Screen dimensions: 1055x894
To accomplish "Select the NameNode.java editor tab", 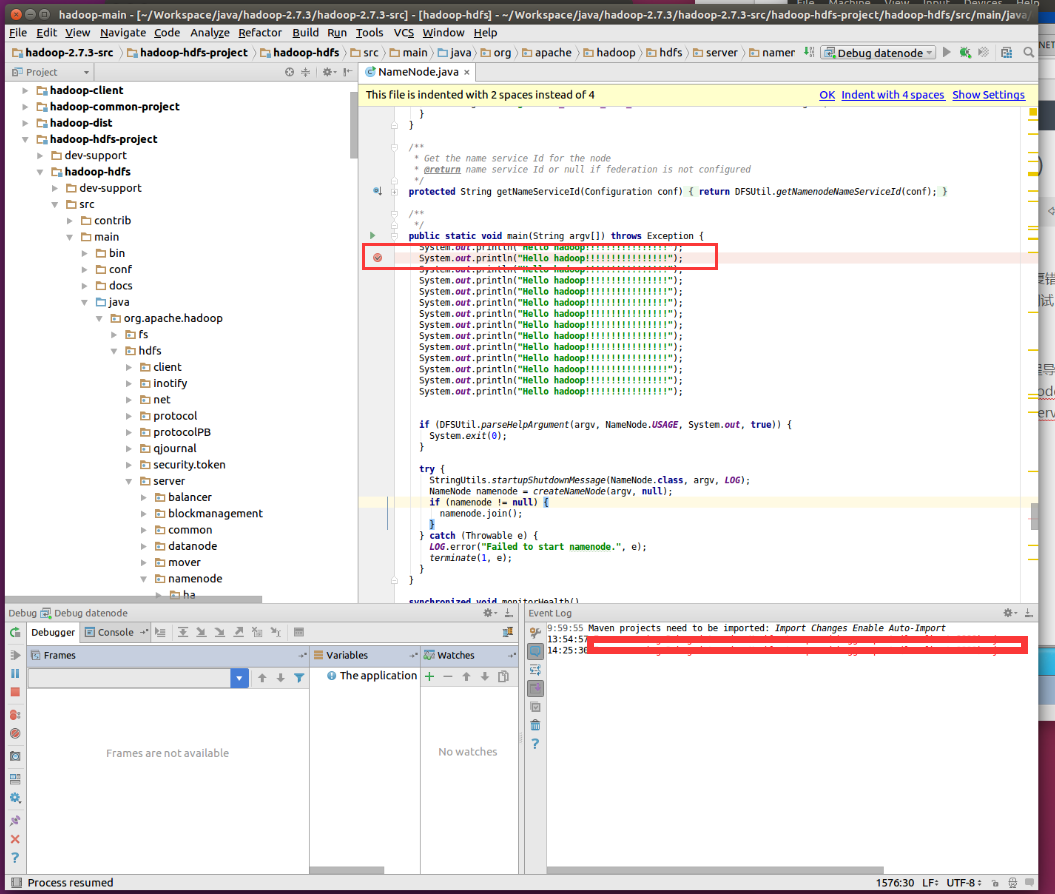I will (x=417, y=72).
